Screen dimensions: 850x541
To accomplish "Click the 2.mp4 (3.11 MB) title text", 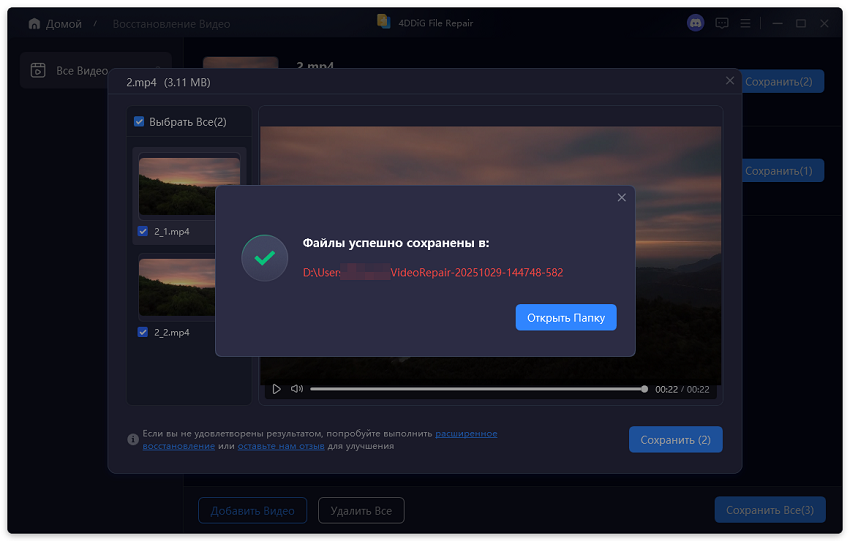I will [168, 82].
